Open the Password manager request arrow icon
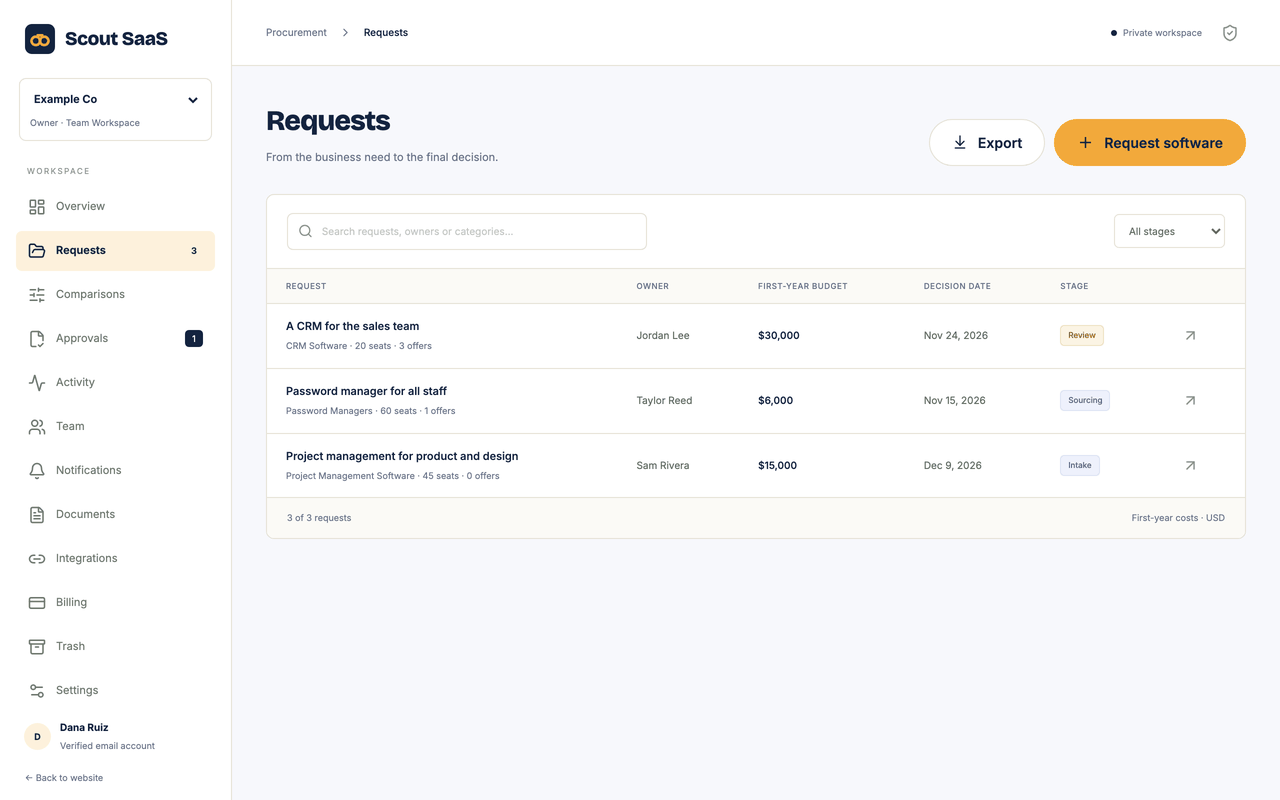This screenshot has height=800, width=1280. pyautogui.click(x=1190, y=401)
